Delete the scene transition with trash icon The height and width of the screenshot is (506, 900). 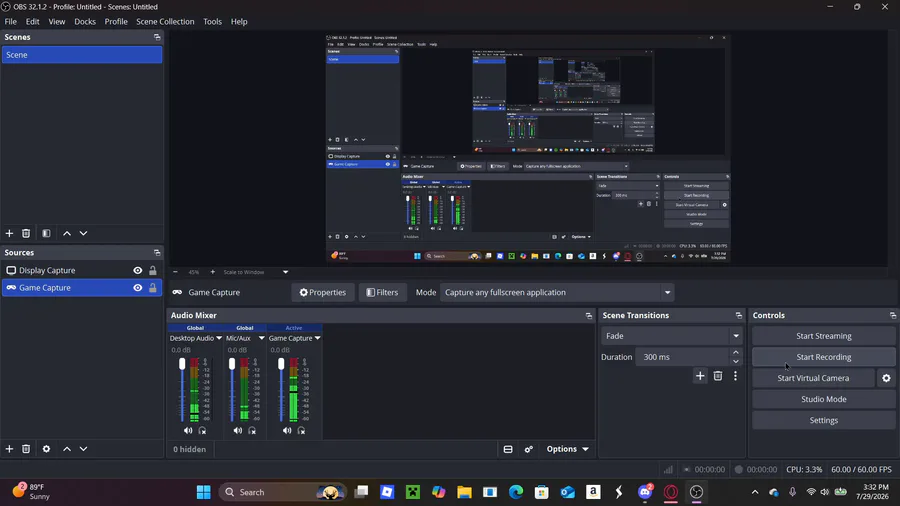718,376
